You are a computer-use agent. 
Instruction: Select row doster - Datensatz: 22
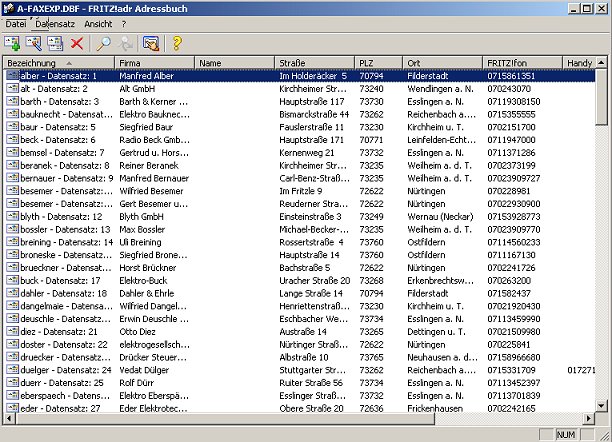click(299, 344)
